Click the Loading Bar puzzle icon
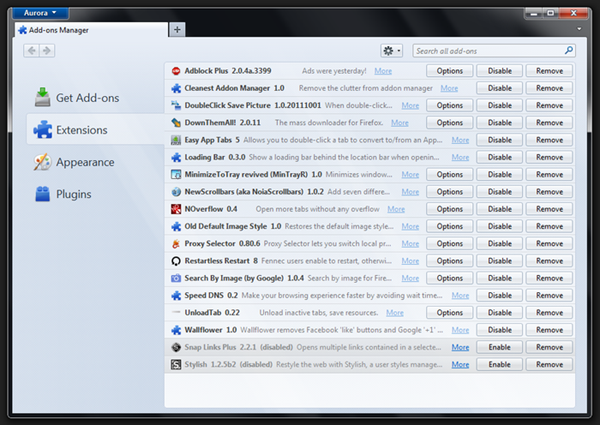The height and width of the screenshot is (425, 600). [176, 157]
